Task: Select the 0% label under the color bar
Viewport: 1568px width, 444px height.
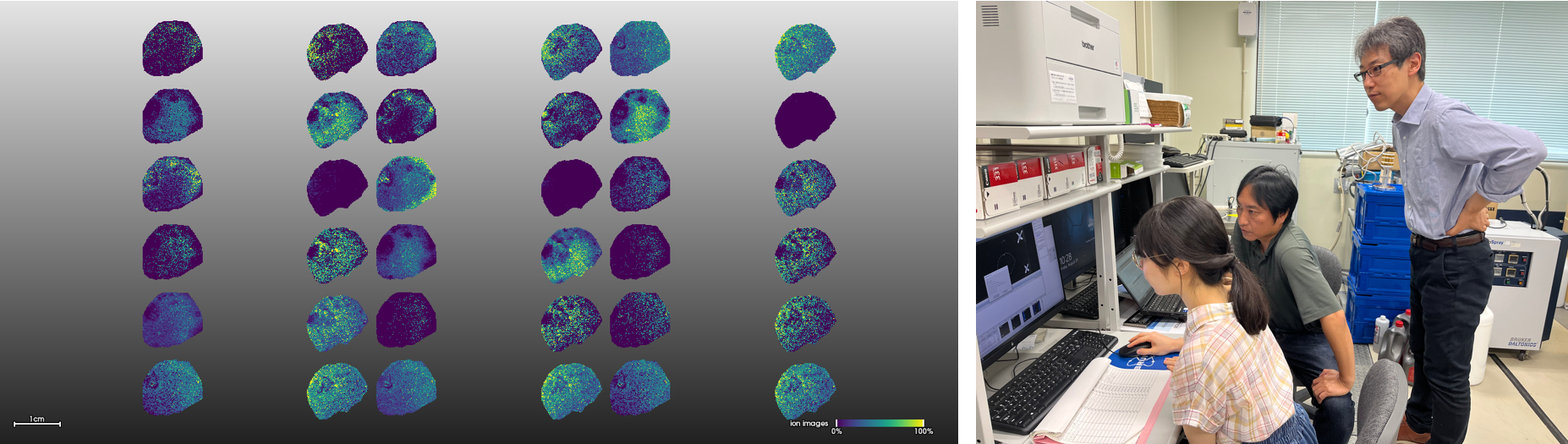Action: tap(836, 431)
